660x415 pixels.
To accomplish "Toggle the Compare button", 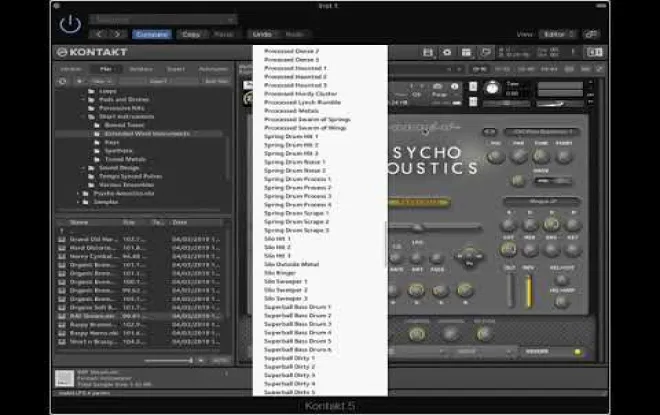I will [152, 34].
